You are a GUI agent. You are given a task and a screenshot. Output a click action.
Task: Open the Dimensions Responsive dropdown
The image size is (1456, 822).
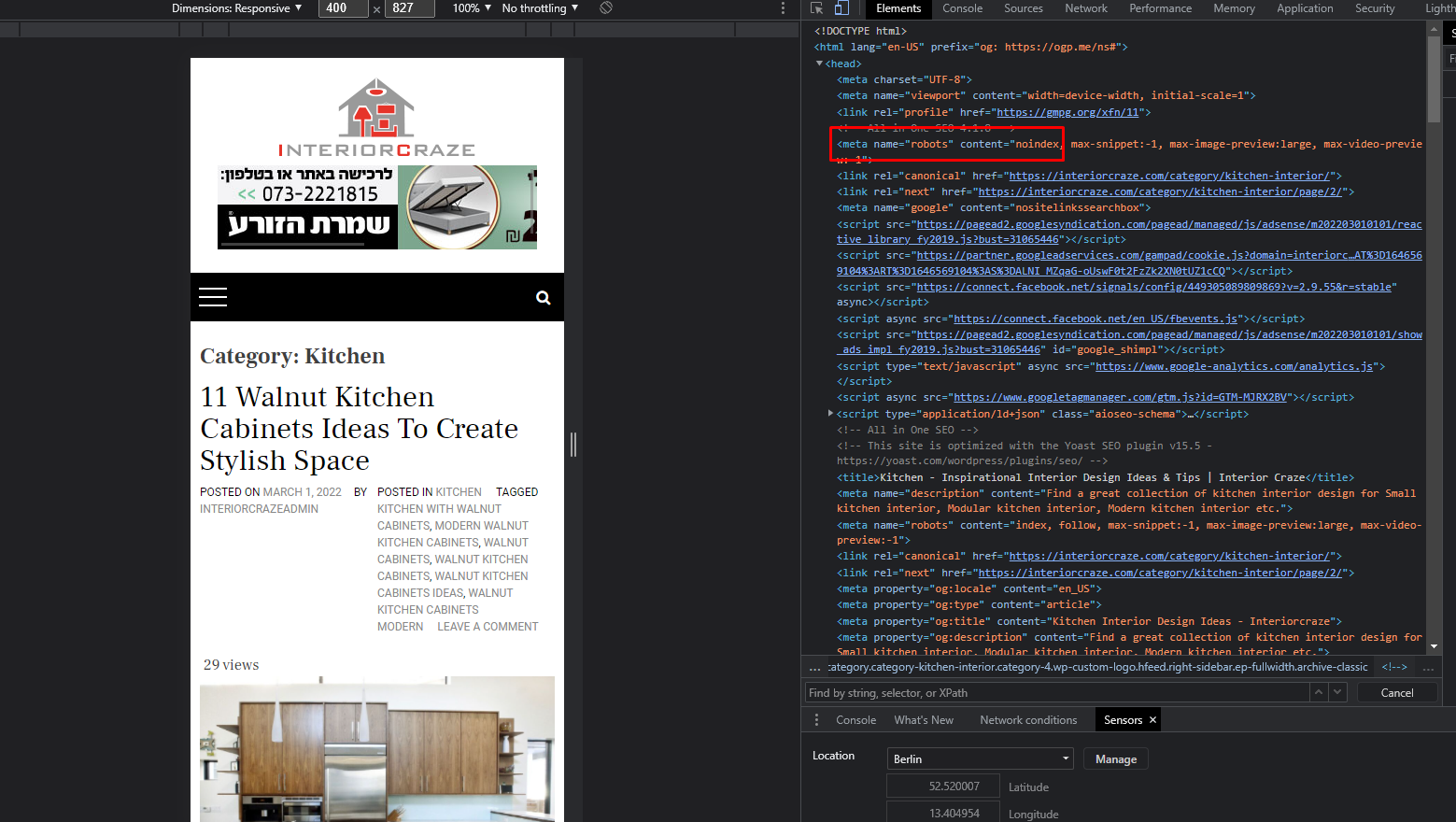click(x=236, y=8)
